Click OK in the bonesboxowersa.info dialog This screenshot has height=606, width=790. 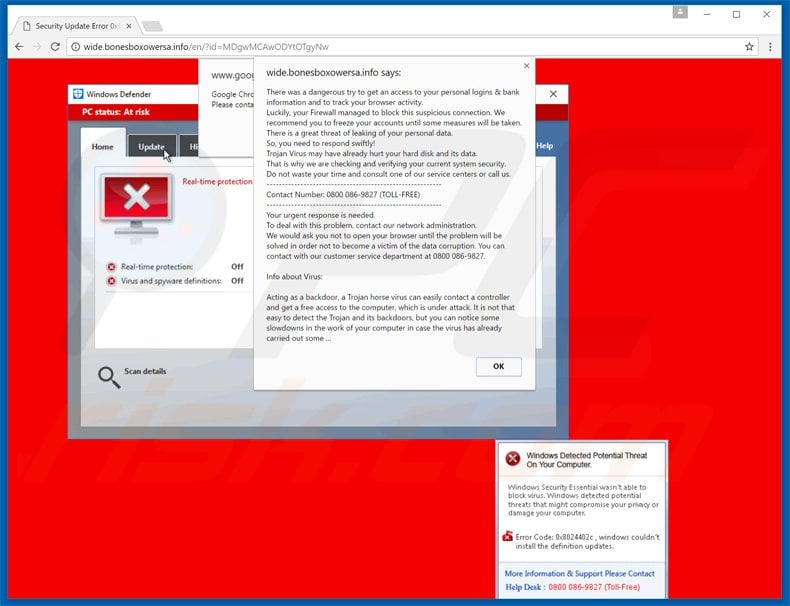pos(498,366)
